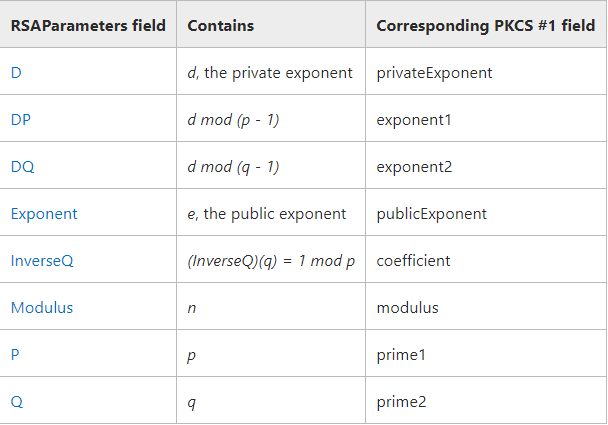Open the DQ field link
Screen dimensions: 608x425
pos(22,167)
